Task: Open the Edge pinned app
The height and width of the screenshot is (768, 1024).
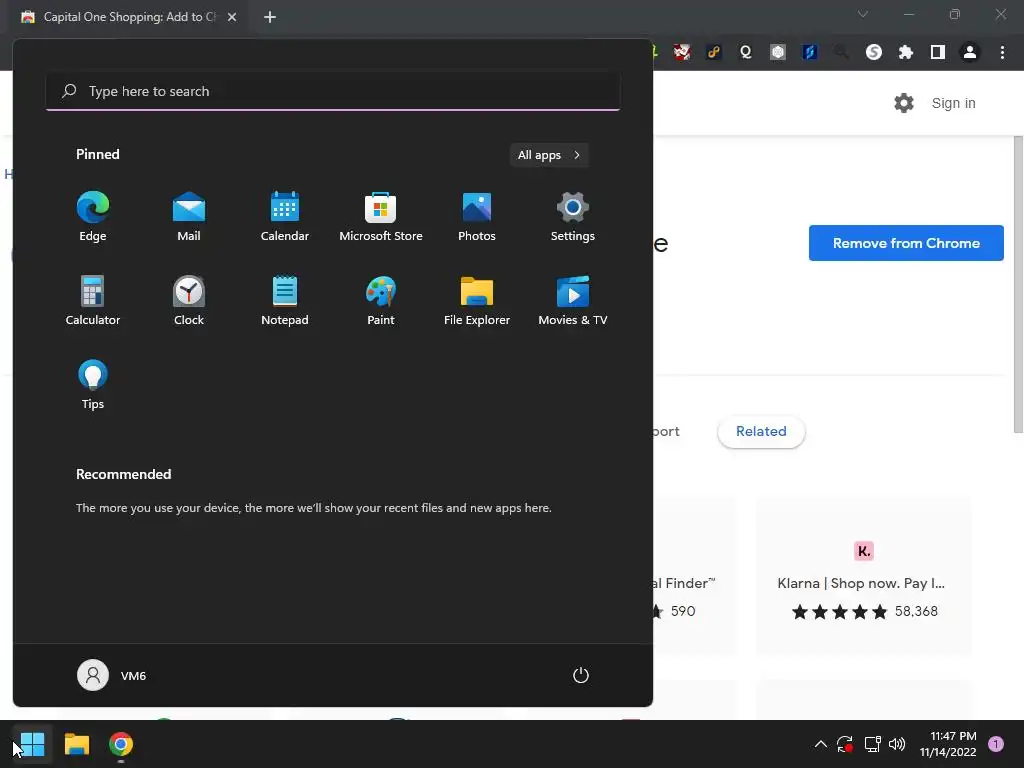Action: pyautogui.click(x=93, y=217)
